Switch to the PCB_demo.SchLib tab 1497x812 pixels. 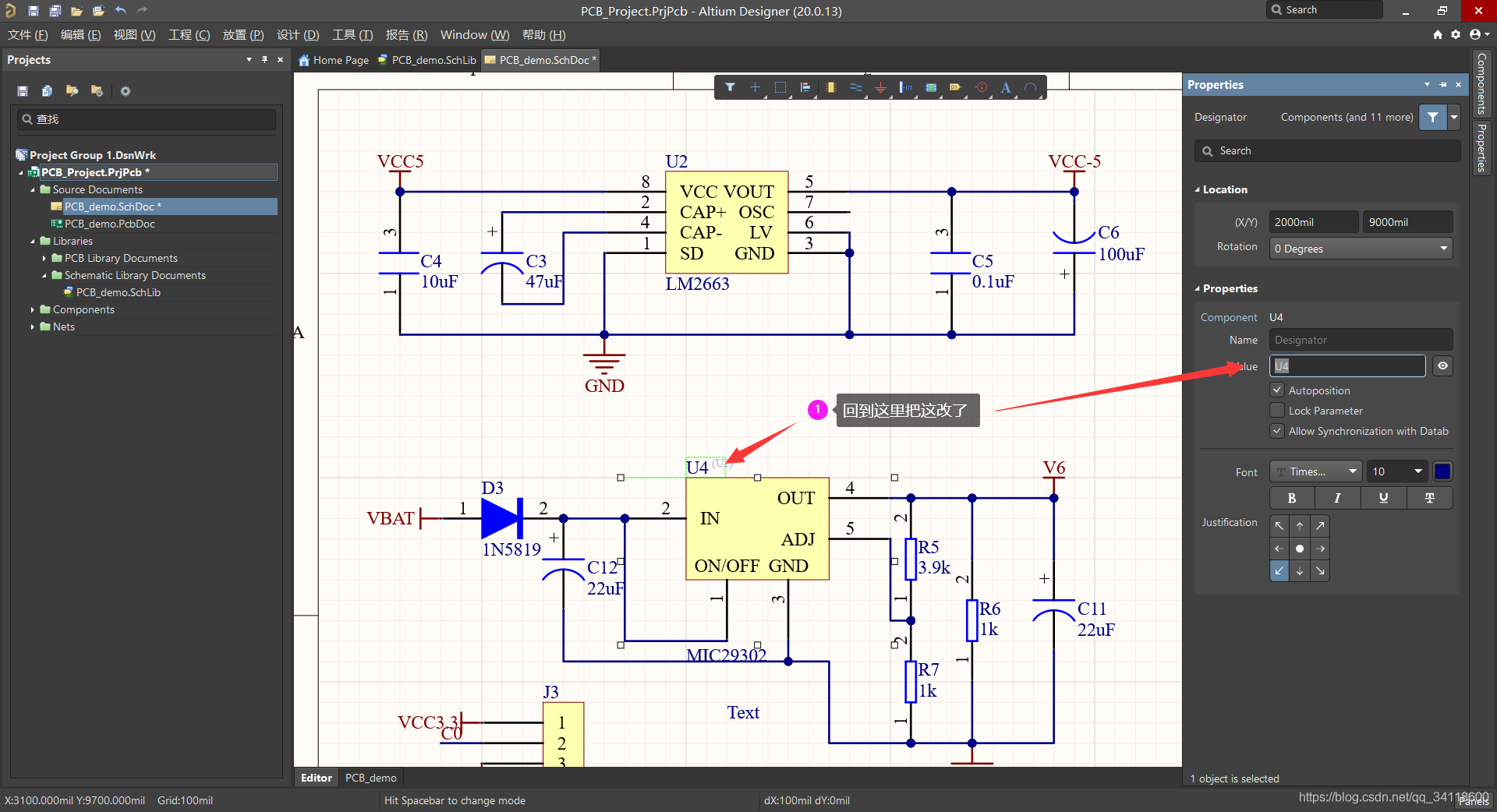(426, 60)
